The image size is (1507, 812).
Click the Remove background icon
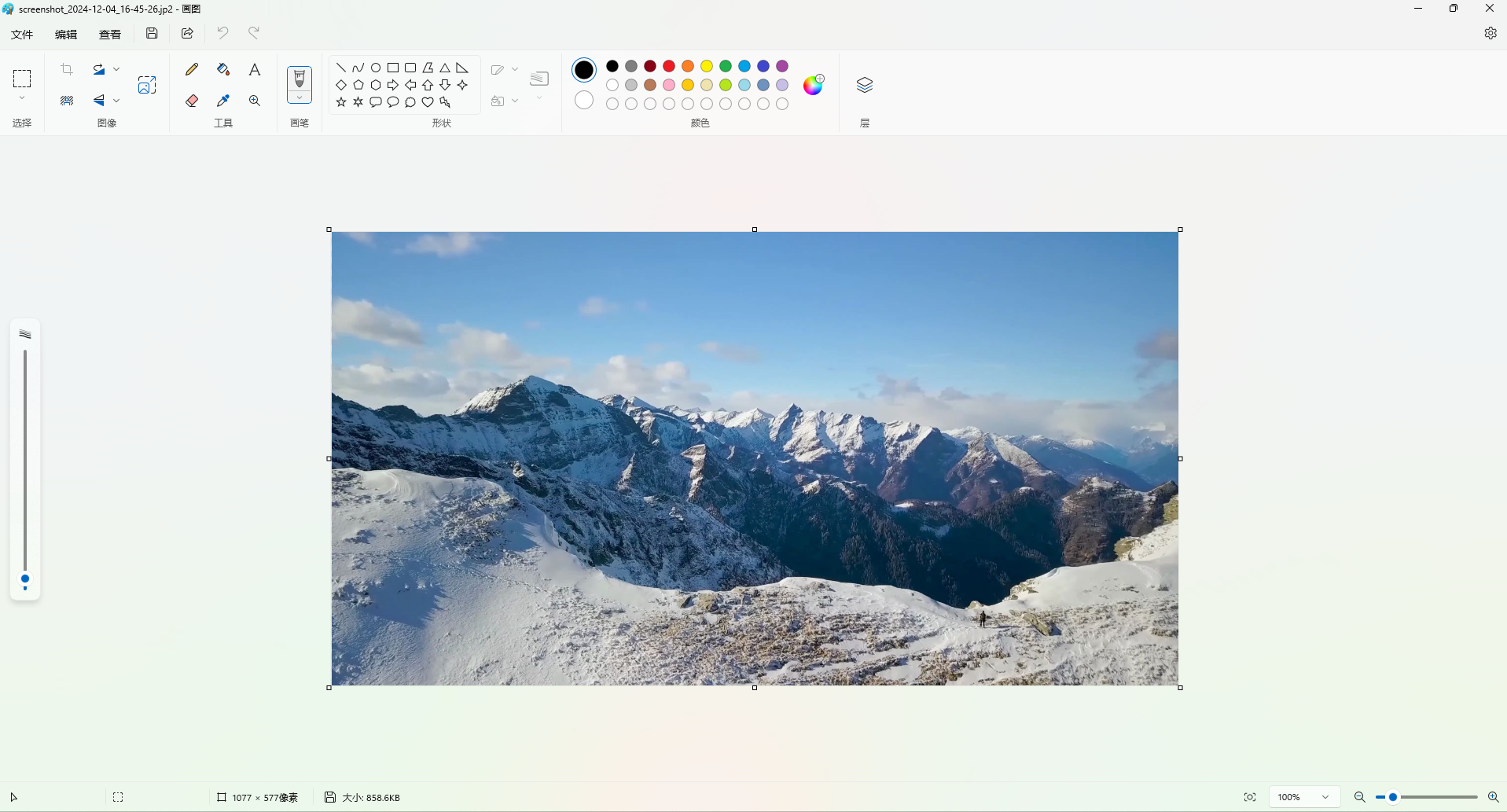click(x=67, y=101)
